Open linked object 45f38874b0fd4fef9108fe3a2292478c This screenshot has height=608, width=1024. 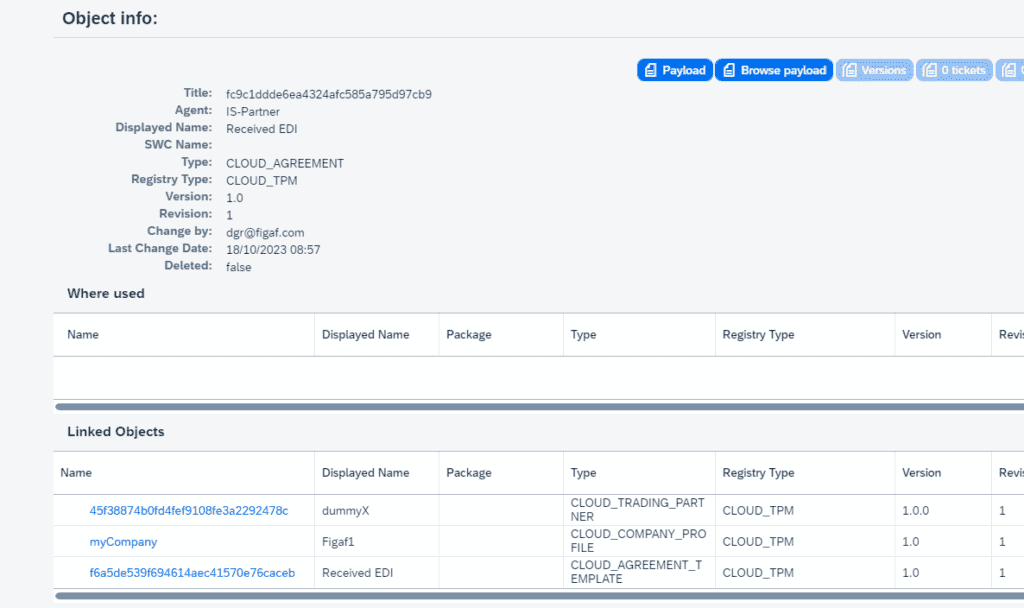(x=189, y=511)
